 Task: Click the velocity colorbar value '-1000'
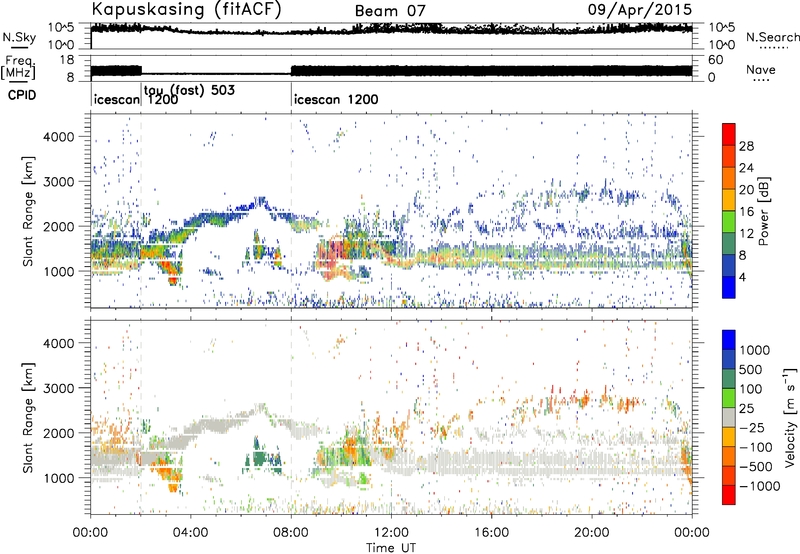click(x=760, y=486)
